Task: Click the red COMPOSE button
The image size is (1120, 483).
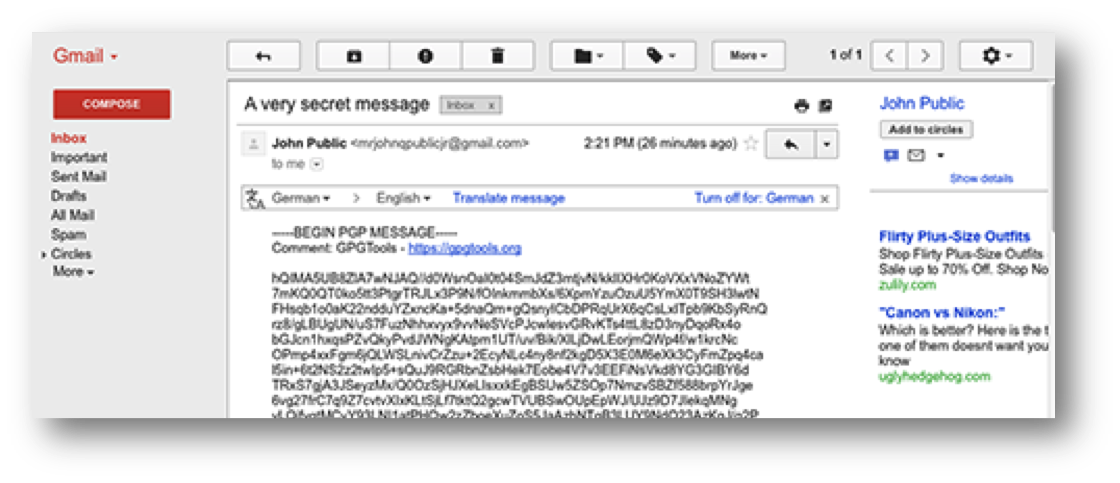Action: click(x=111, y=104)
